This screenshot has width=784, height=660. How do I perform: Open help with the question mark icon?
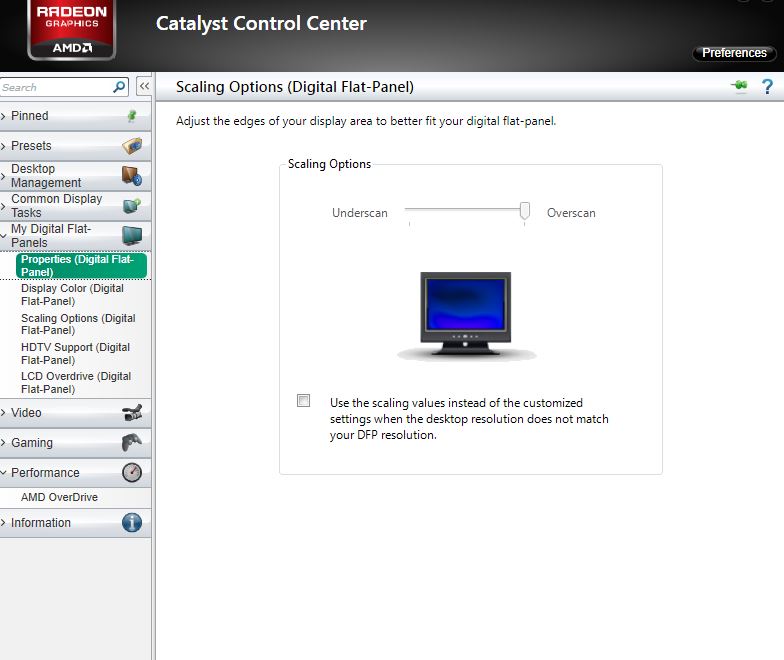(x=767, y=86)
